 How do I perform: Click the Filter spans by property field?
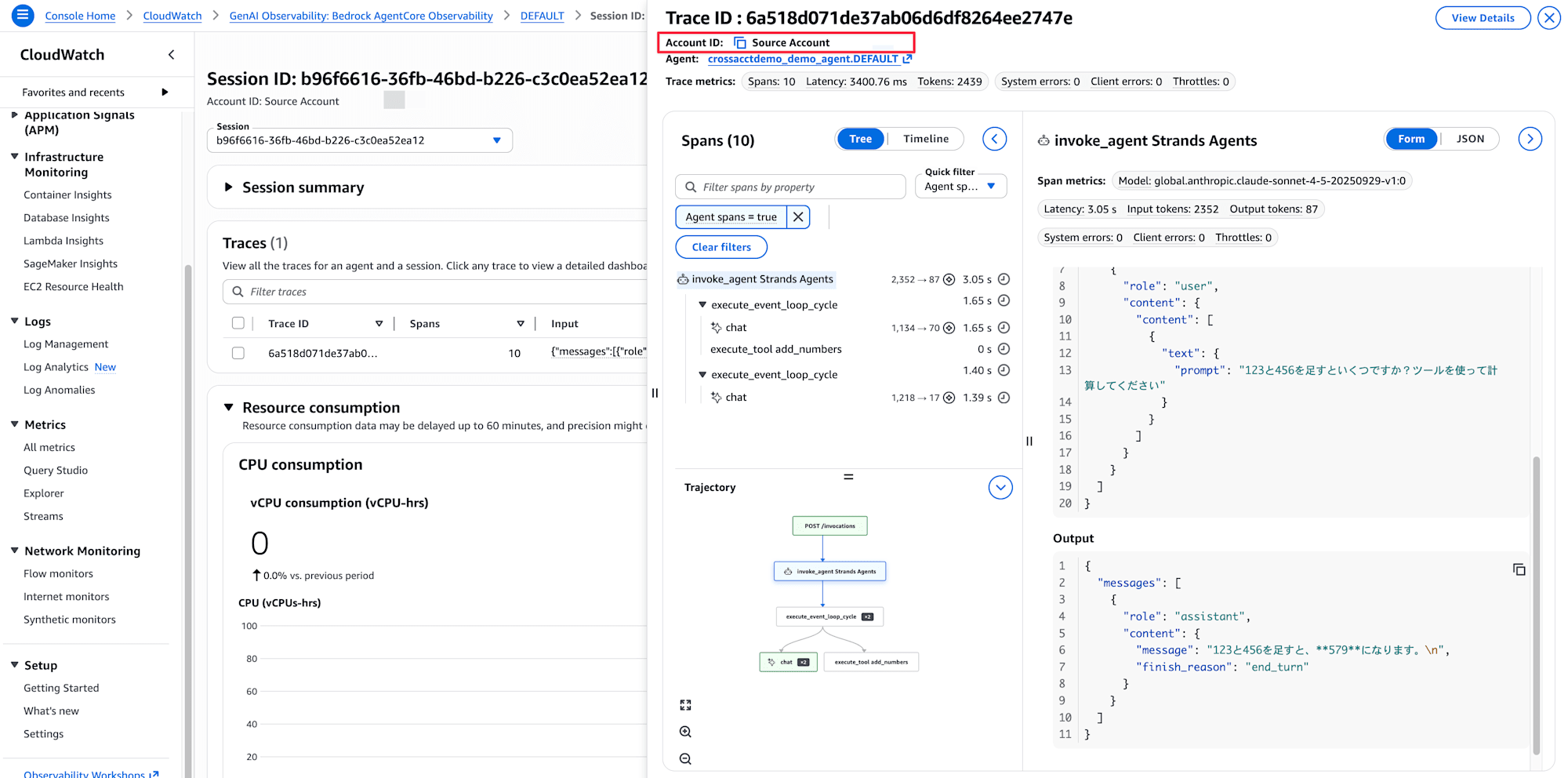pyautogui.click(x=790, y=187)
